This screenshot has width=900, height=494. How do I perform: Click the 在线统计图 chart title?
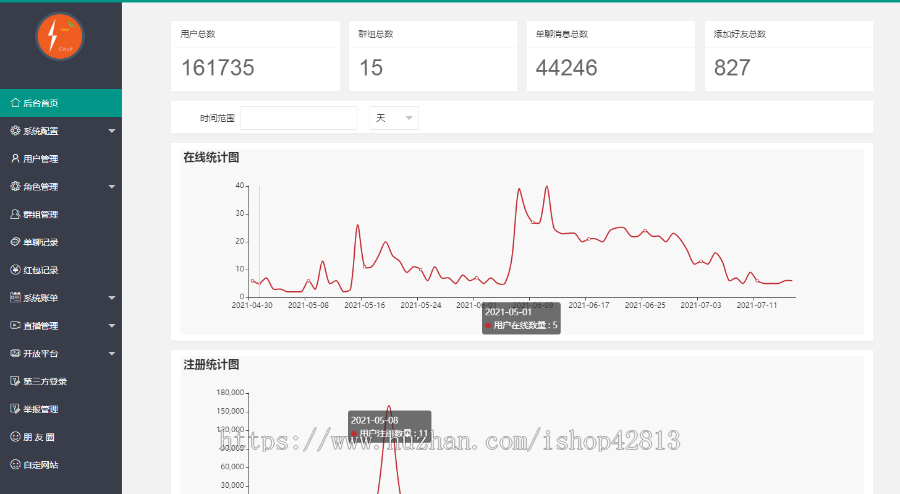[x=211, y=157]
